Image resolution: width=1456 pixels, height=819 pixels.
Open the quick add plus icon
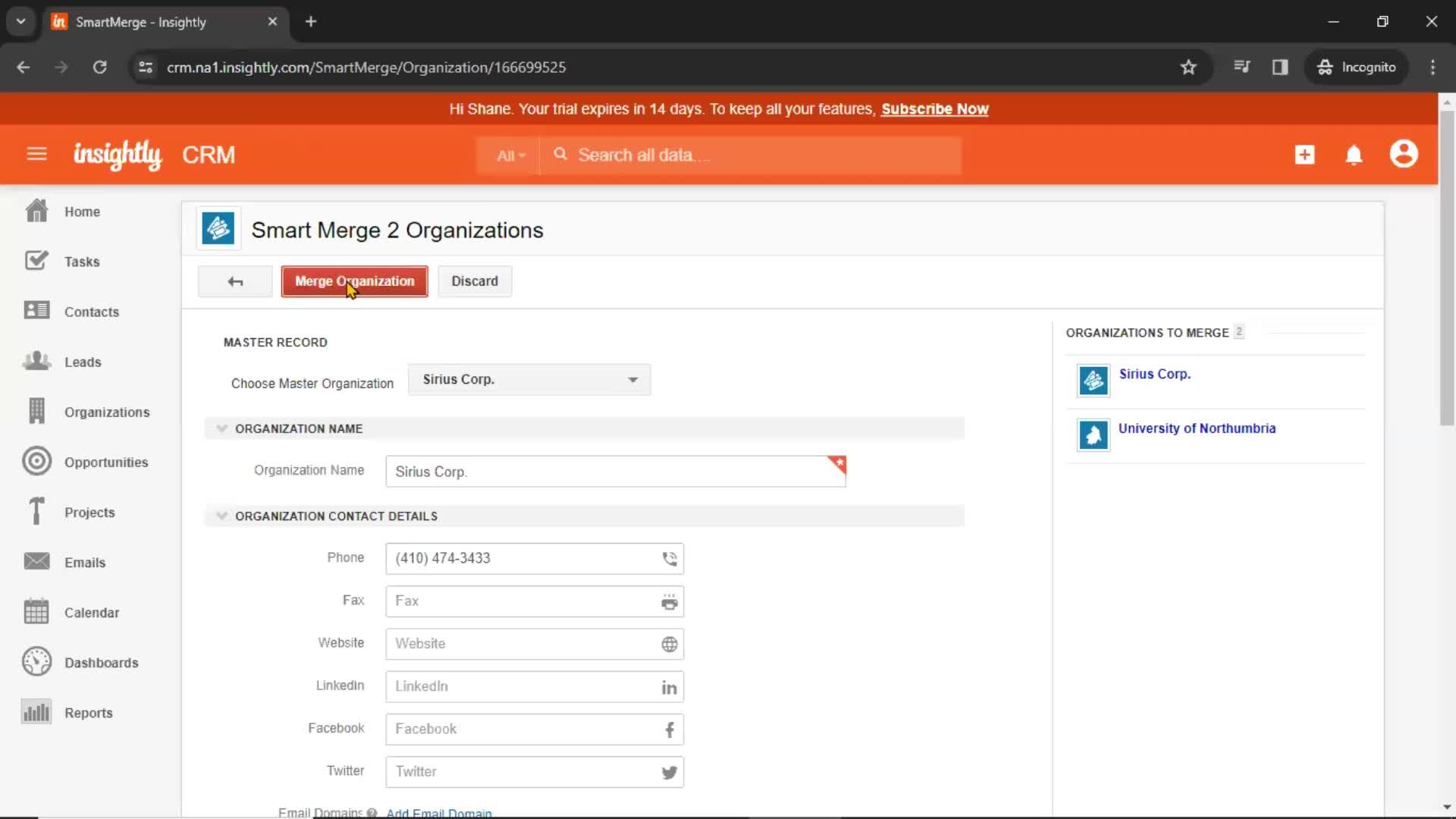(1304, 155)
